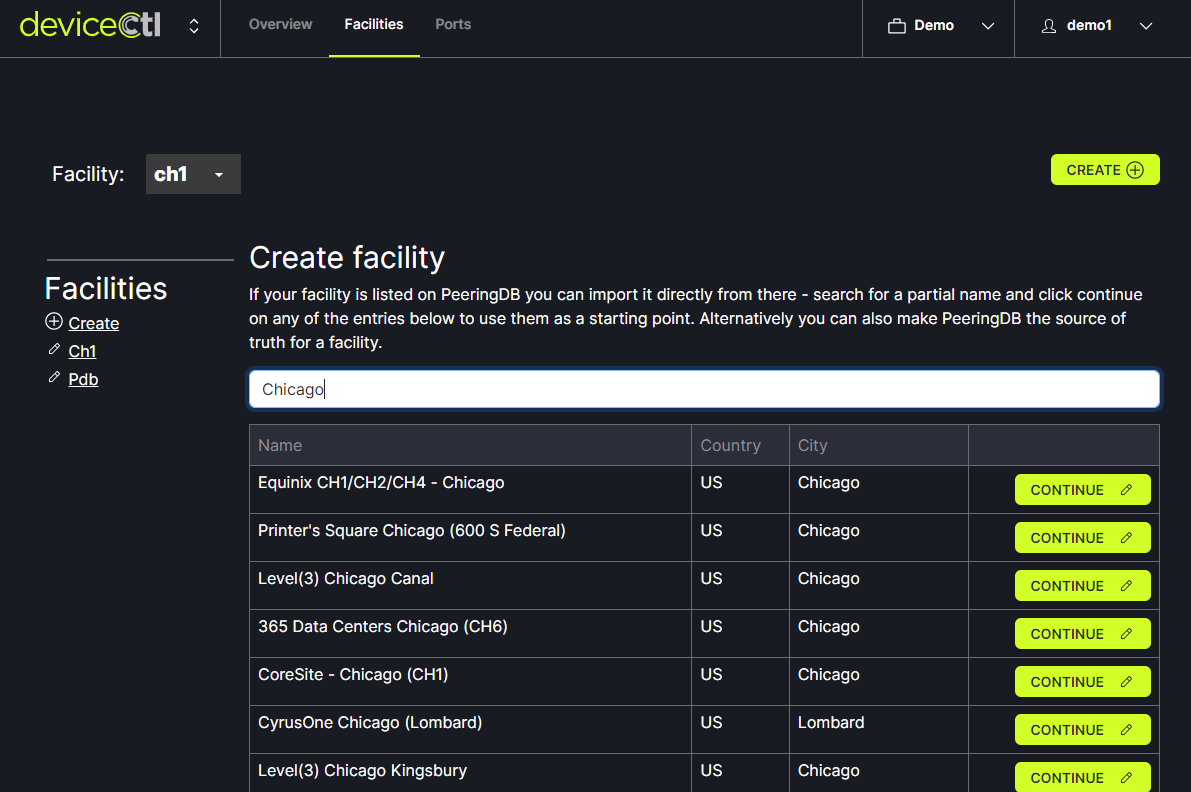Click the pencil icon next to Ch1
1191x792 pixels.
(x=54, y=349)
